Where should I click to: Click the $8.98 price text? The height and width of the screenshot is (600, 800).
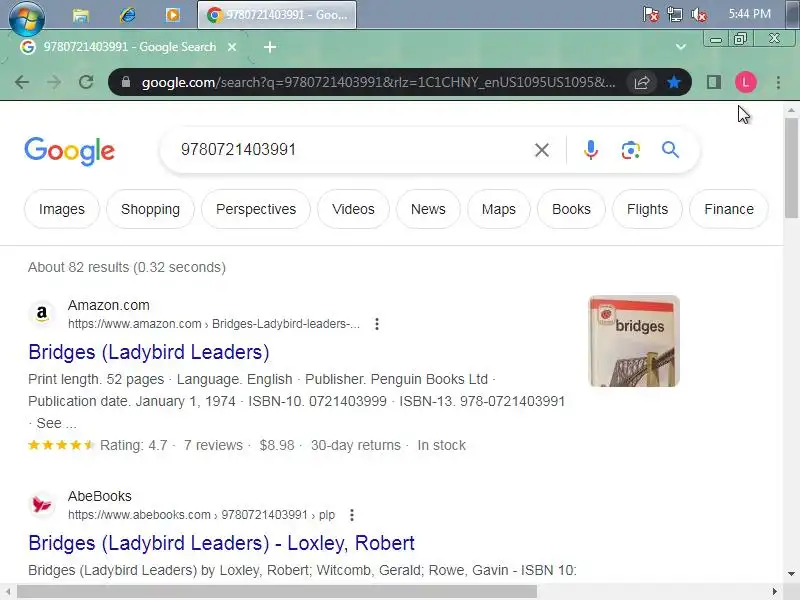(x=277, y=445)
